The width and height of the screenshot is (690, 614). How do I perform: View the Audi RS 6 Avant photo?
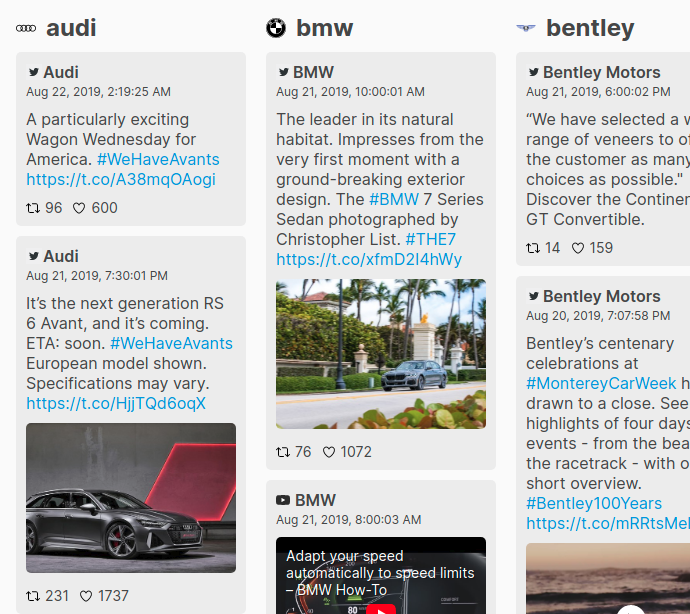[x=131, y=498]
